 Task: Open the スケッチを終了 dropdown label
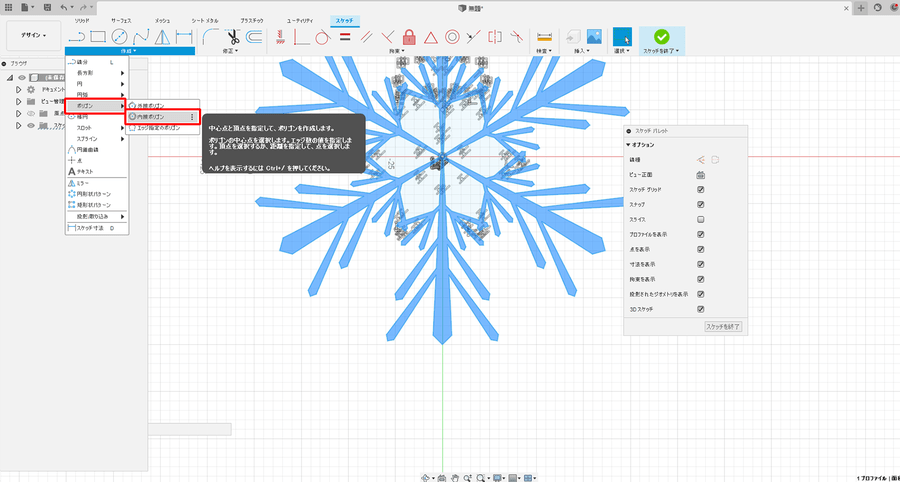[661, 51]
